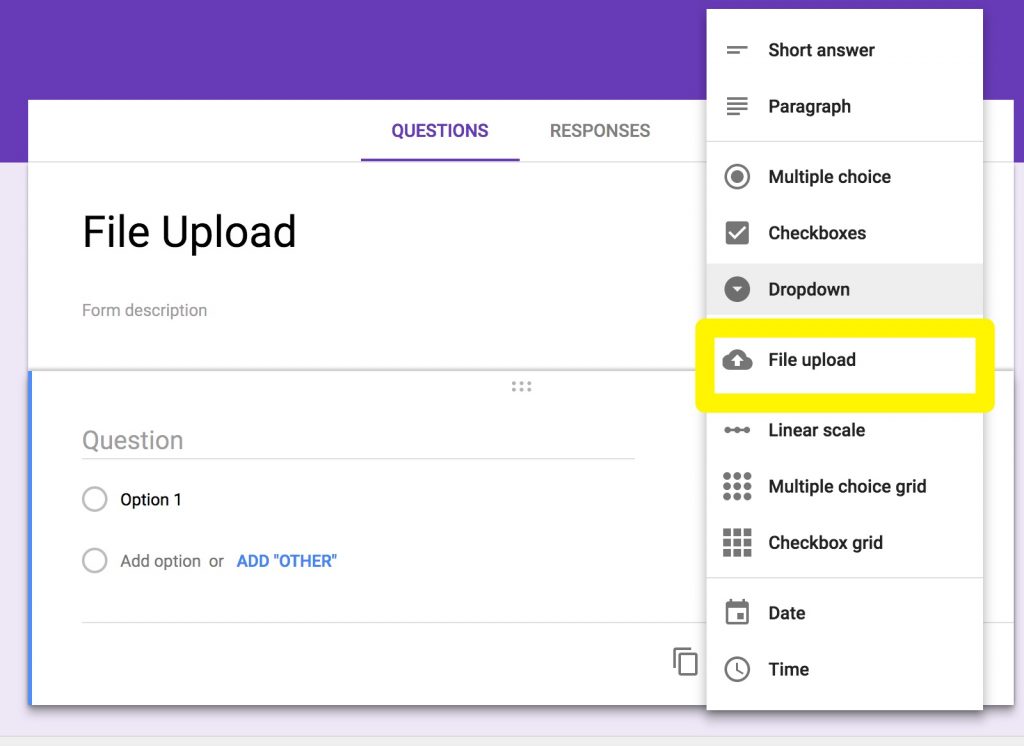Choose Linear scale question type
This screenshot has height=746, width=1024.
click(844, 430)
